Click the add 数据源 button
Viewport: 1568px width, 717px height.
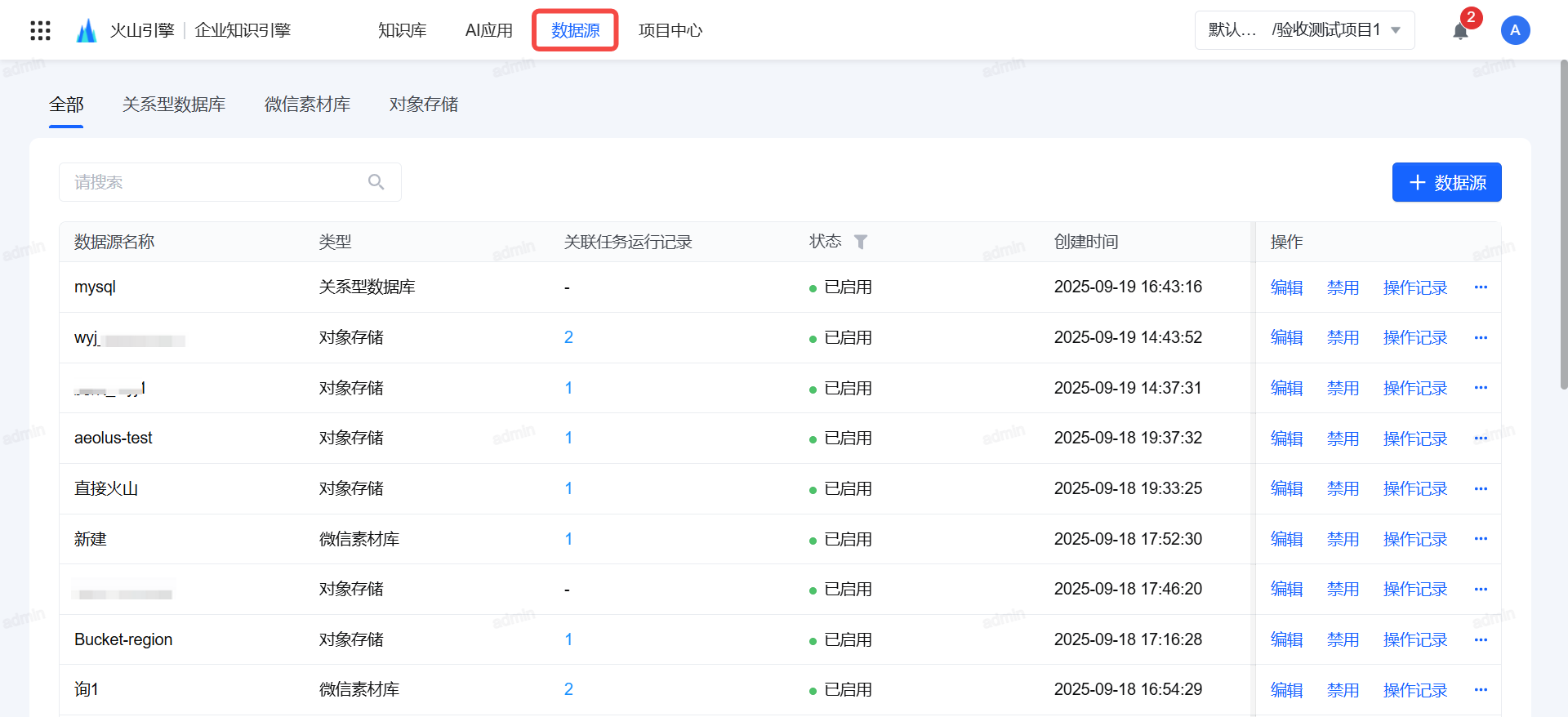(x=1446, y=182)
